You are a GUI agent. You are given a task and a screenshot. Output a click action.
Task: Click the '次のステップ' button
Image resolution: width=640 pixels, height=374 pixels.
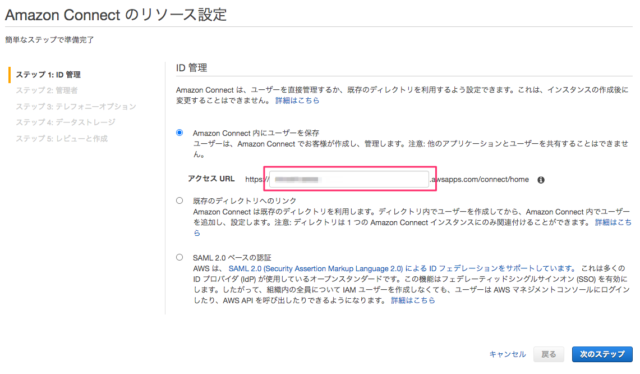click(x=602, y=354)
